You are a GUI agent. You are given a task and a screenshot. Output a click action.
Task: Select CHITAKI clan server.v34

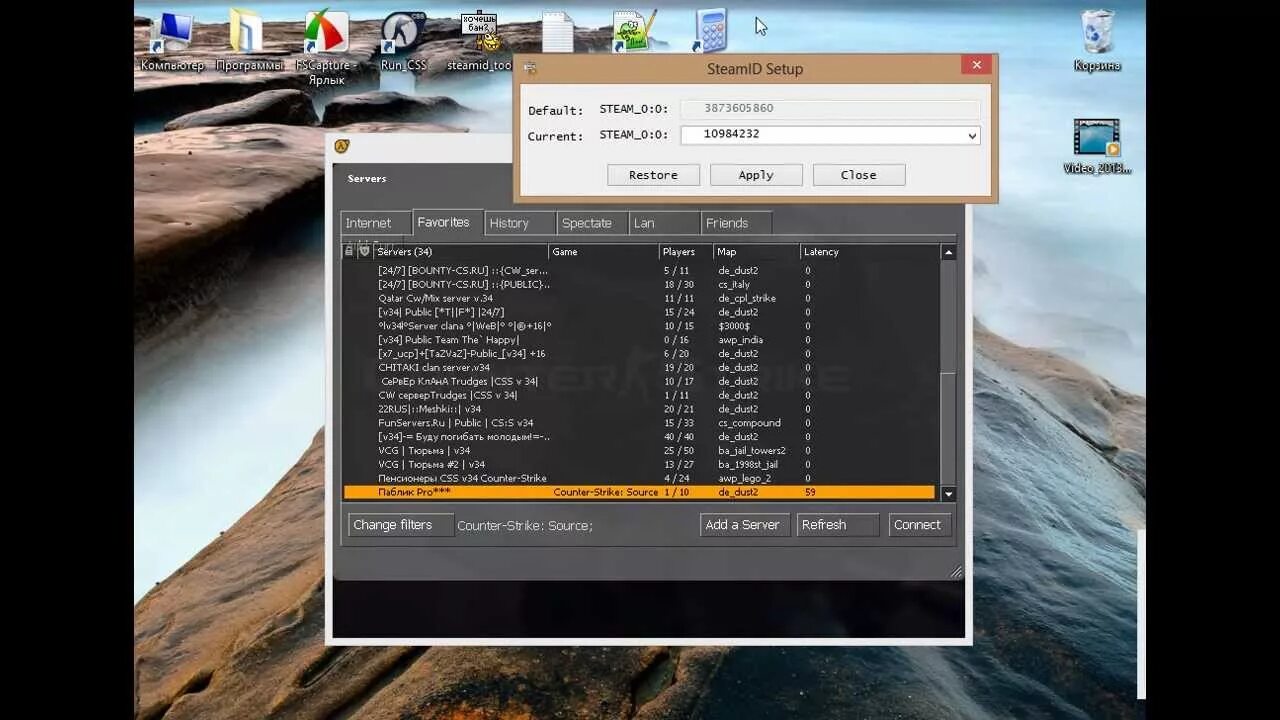tap(640, 368)
